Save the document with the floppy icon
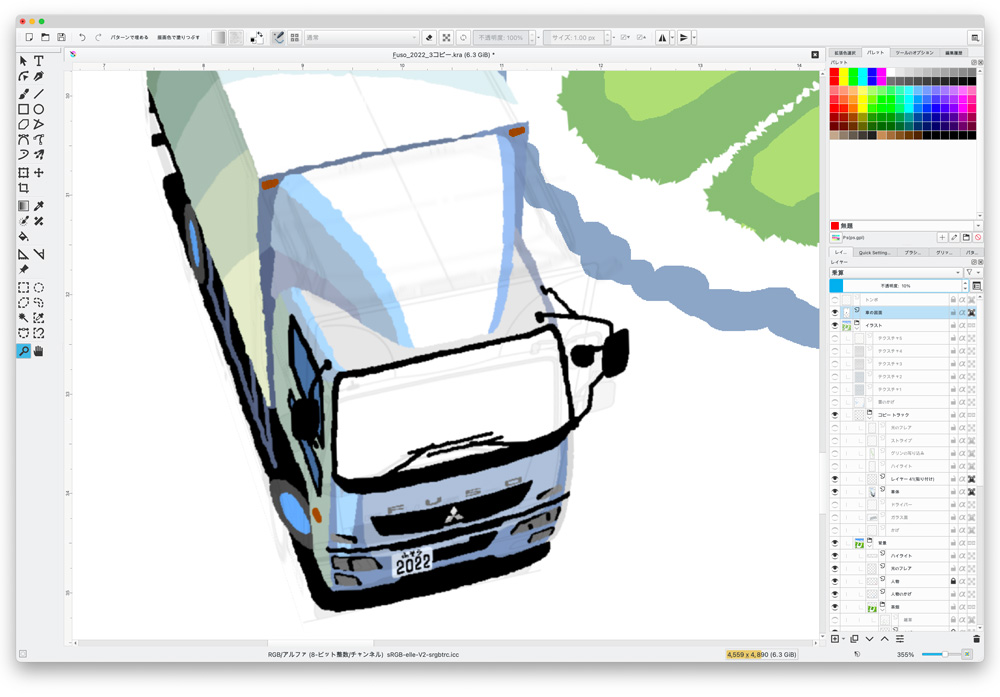This screenshot has width=1000, height=697. pos(61,38)
